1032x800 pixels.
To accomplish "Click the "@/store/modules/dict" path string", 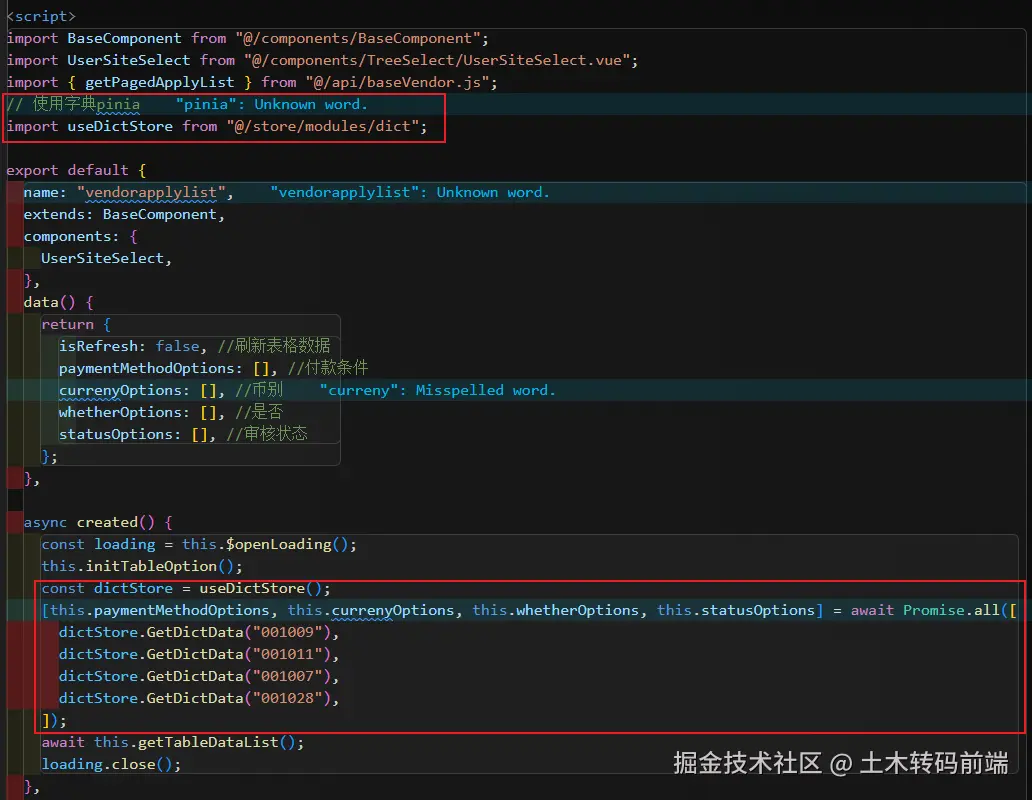I will [322, 126].
